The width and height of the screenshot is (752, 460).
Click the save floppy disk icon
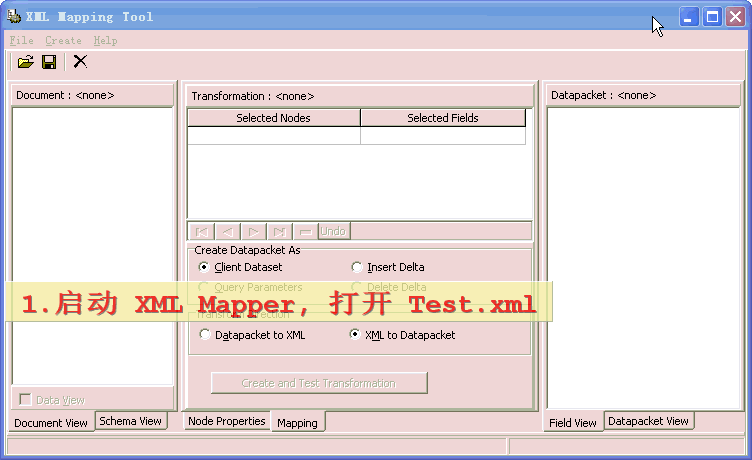click(x=49, y=62)
